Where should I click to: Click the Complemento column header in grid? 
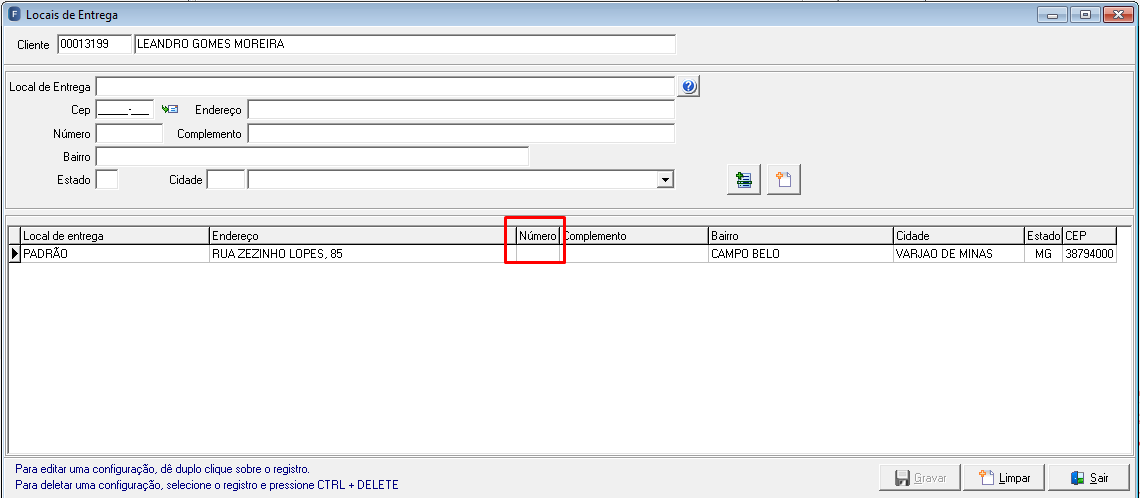pos(634,236)
